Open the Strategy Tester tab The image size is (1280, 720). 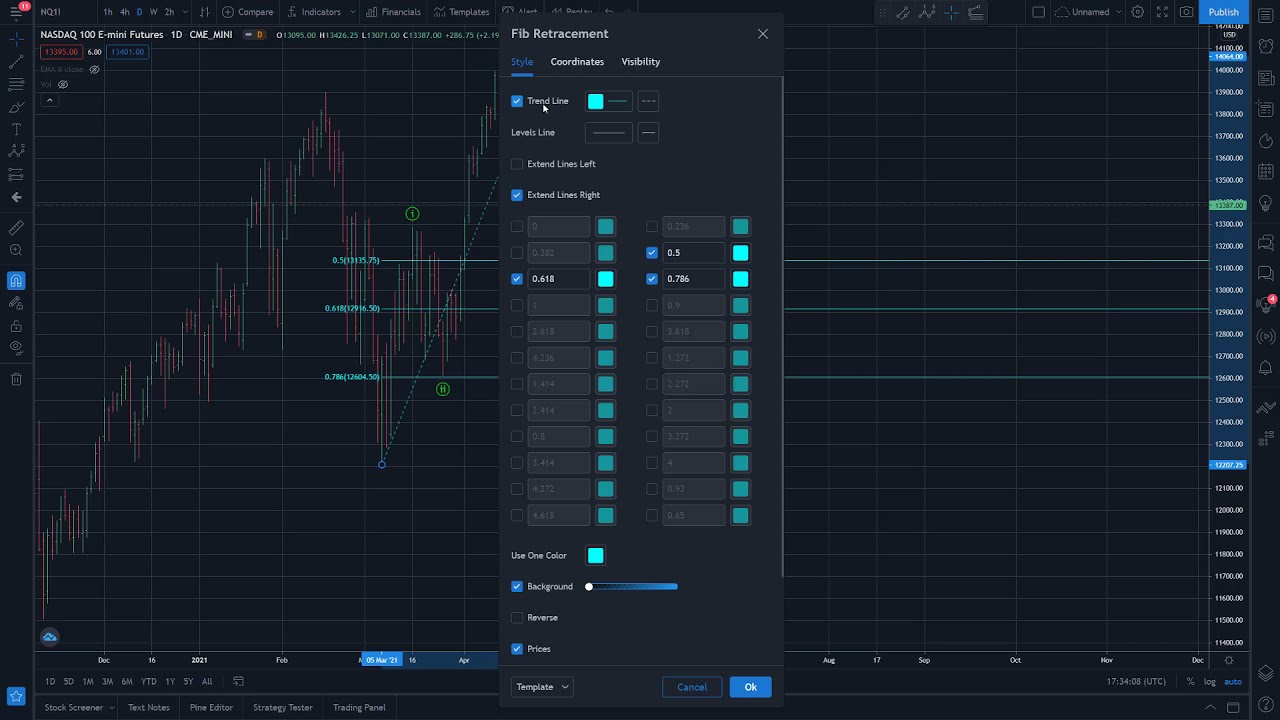[x=283, y=708]
